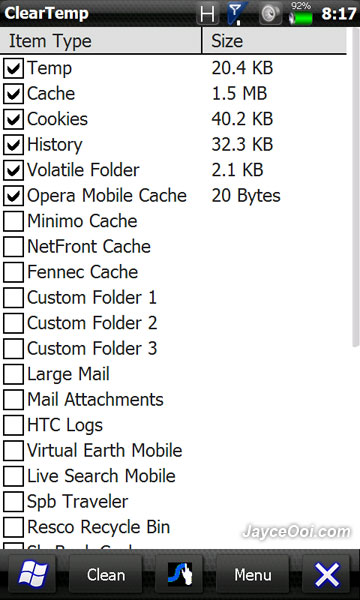Sort by the Item Type column header
Viewport: 360px width, 600px height.
101,41
